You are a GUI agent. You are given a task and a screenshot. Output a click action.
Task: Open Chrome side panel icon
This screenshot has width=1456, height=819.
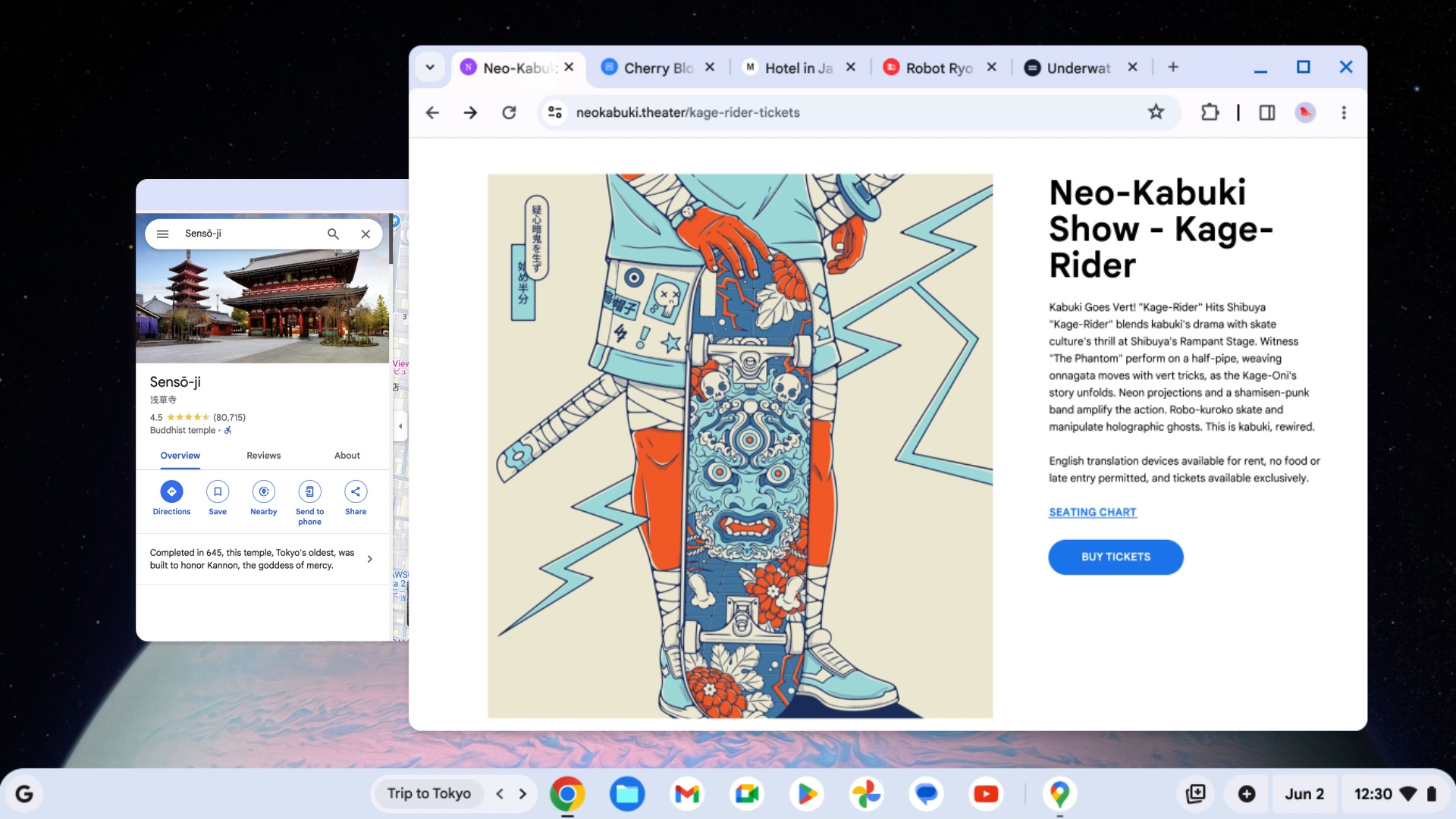(1267, 112)
